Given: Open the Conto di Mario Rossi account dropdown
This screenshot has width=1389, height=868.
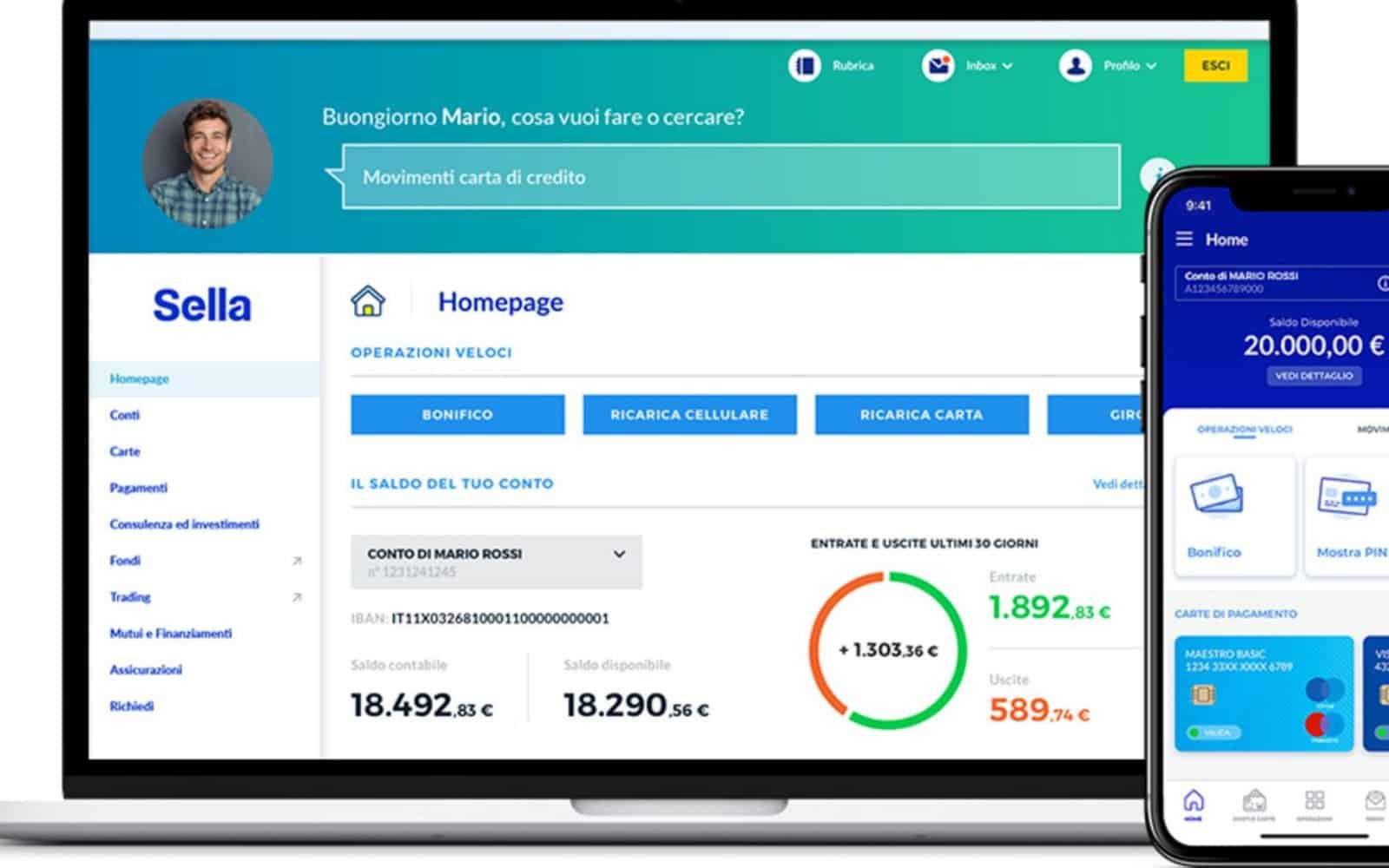Looking at the screenshot, I should pyautogui.click(x=496, y=562).
